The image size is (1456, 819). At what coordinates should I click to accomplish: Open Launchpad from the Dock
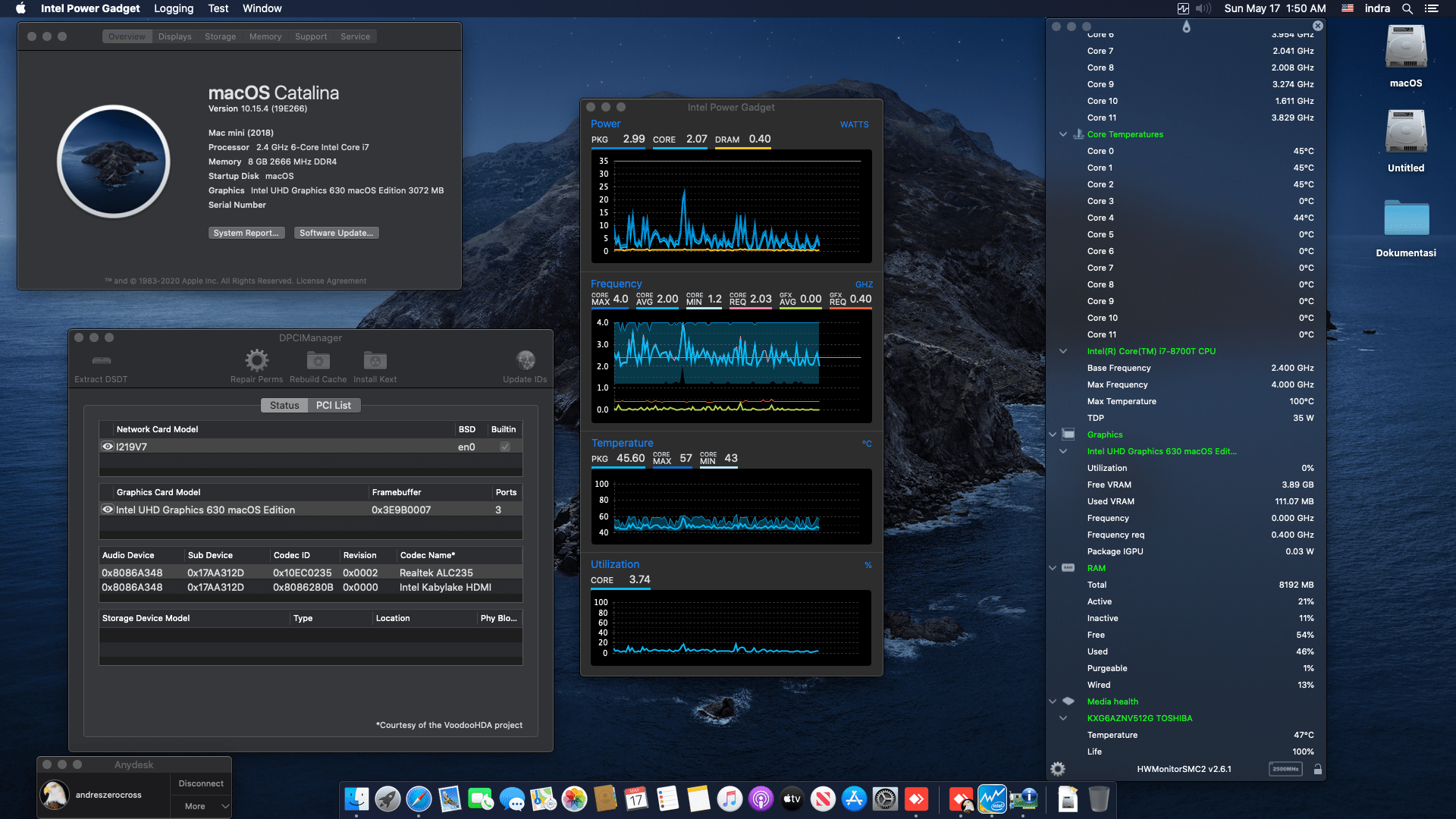point(388,799)
